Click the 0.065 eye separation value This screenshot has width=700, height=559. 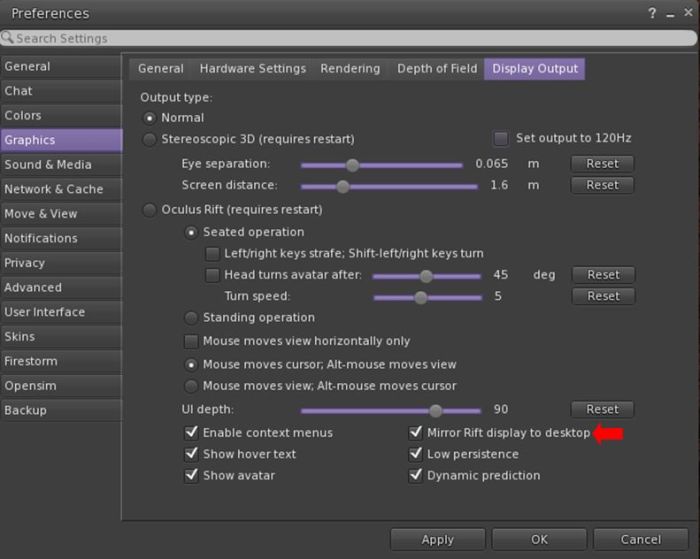click(492, 164)
